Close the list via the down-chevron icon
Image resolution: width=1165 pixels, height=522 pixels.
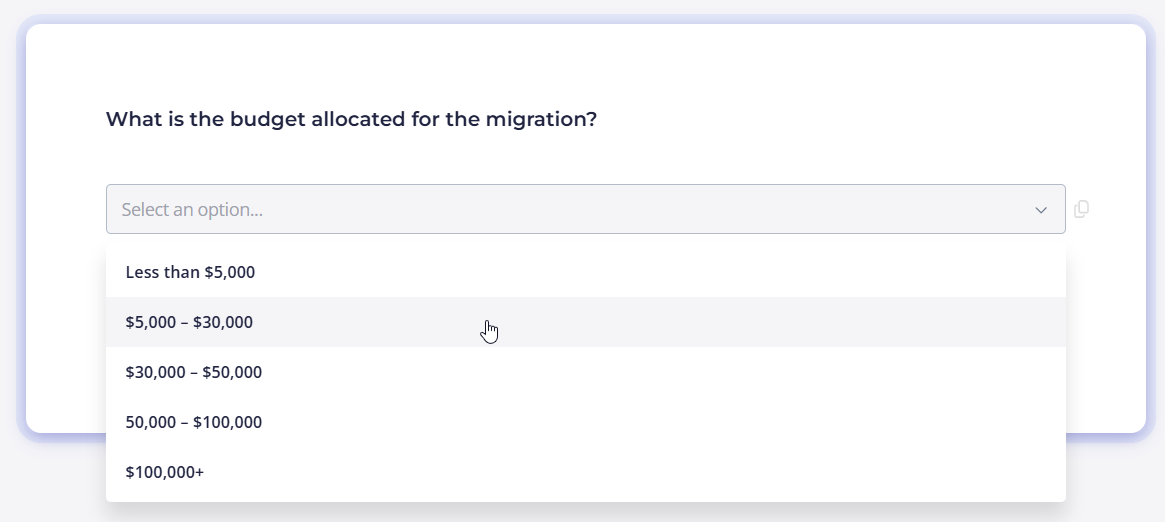tap(1041, 210)
